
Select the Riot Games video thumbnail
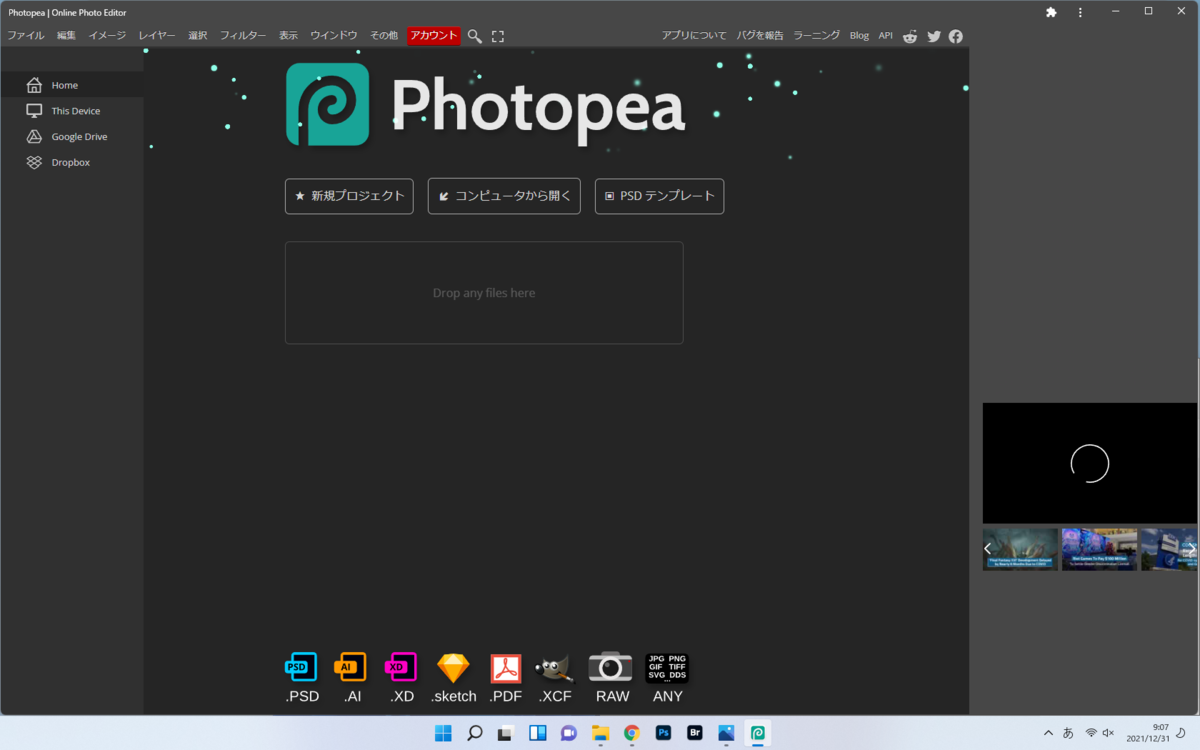1099,549
